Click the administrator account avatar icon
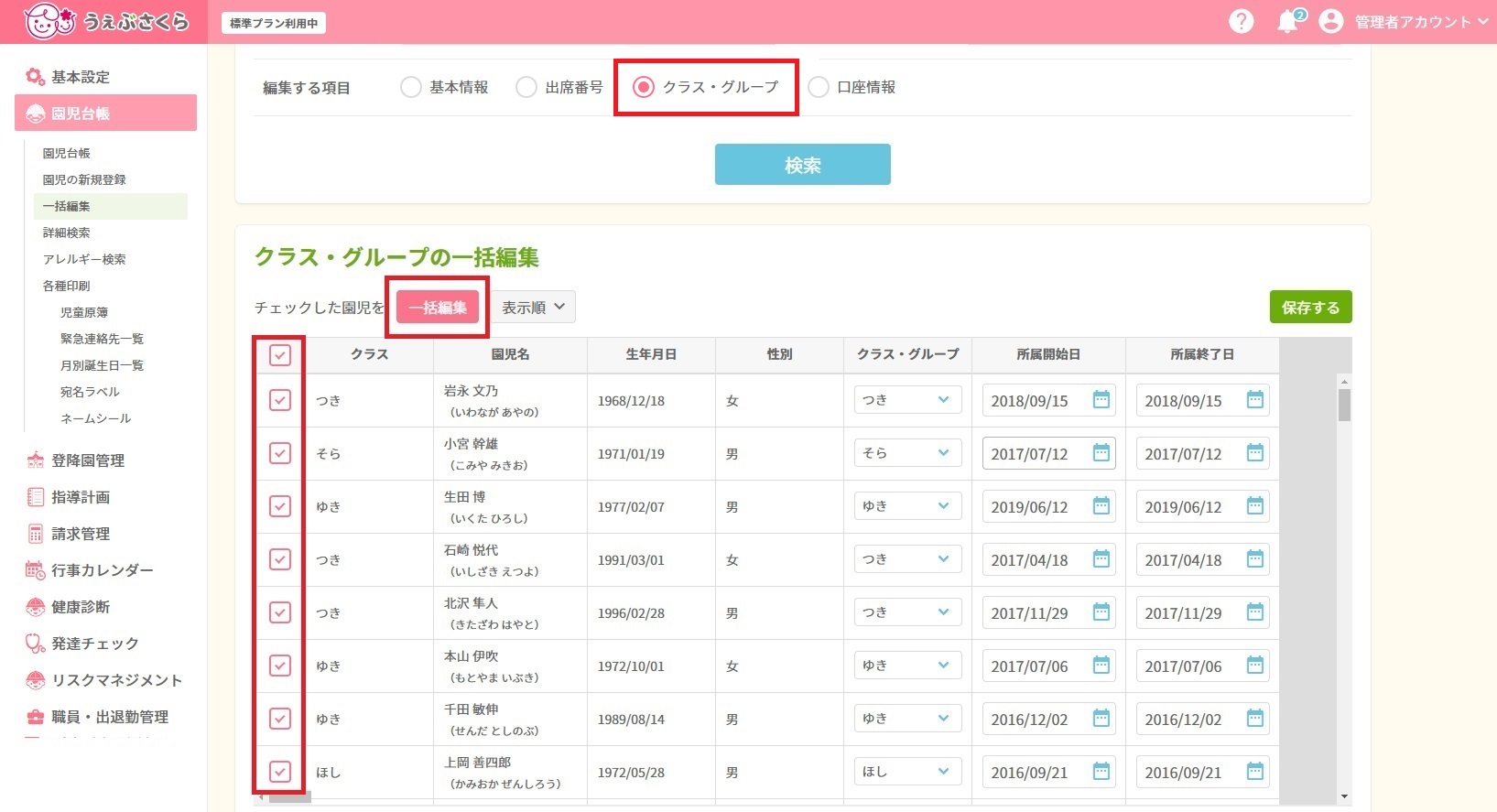The height and width of the screenshot is (812, 1497). 1330,21
